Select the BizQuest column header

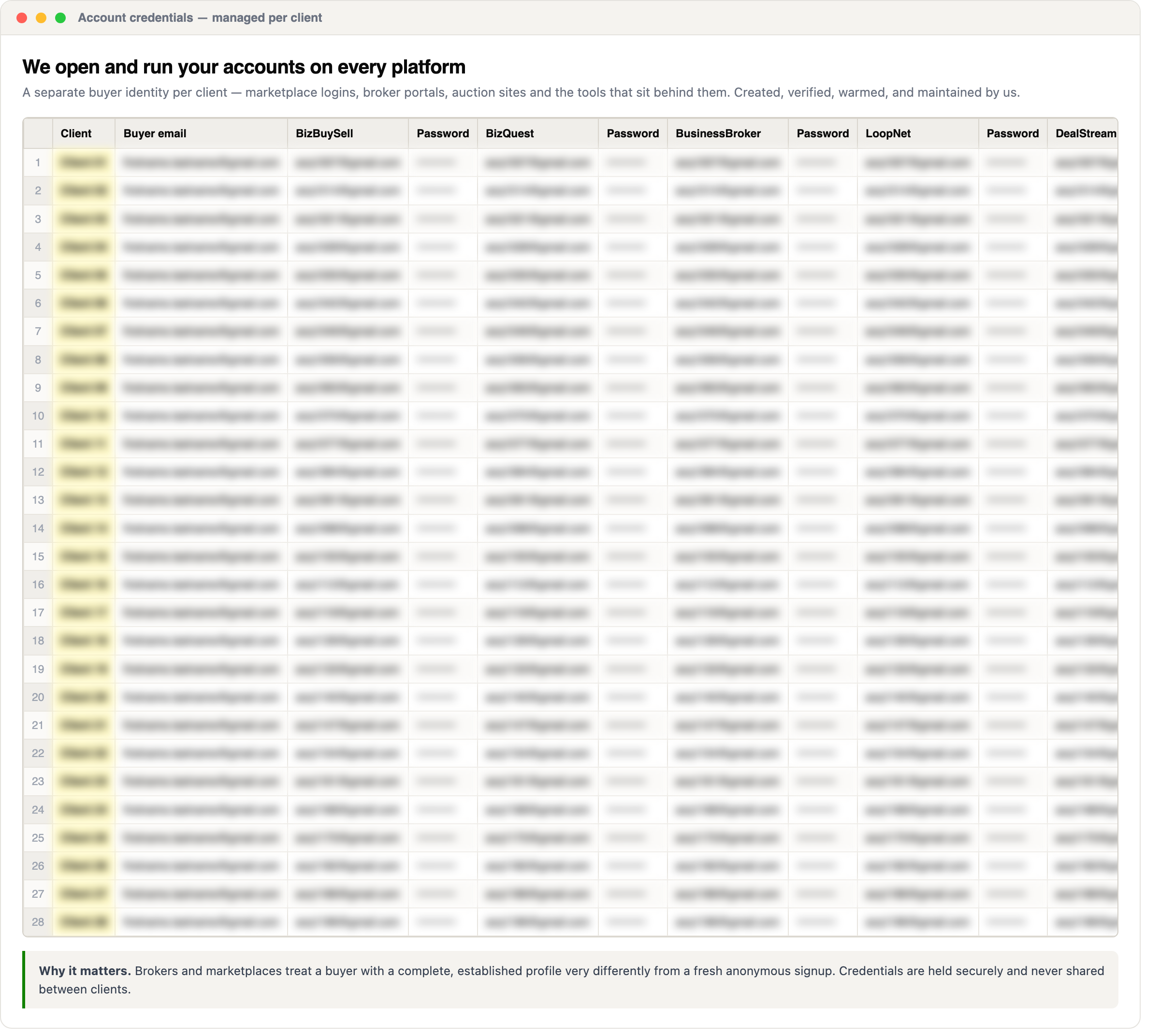tap(538, 134)
